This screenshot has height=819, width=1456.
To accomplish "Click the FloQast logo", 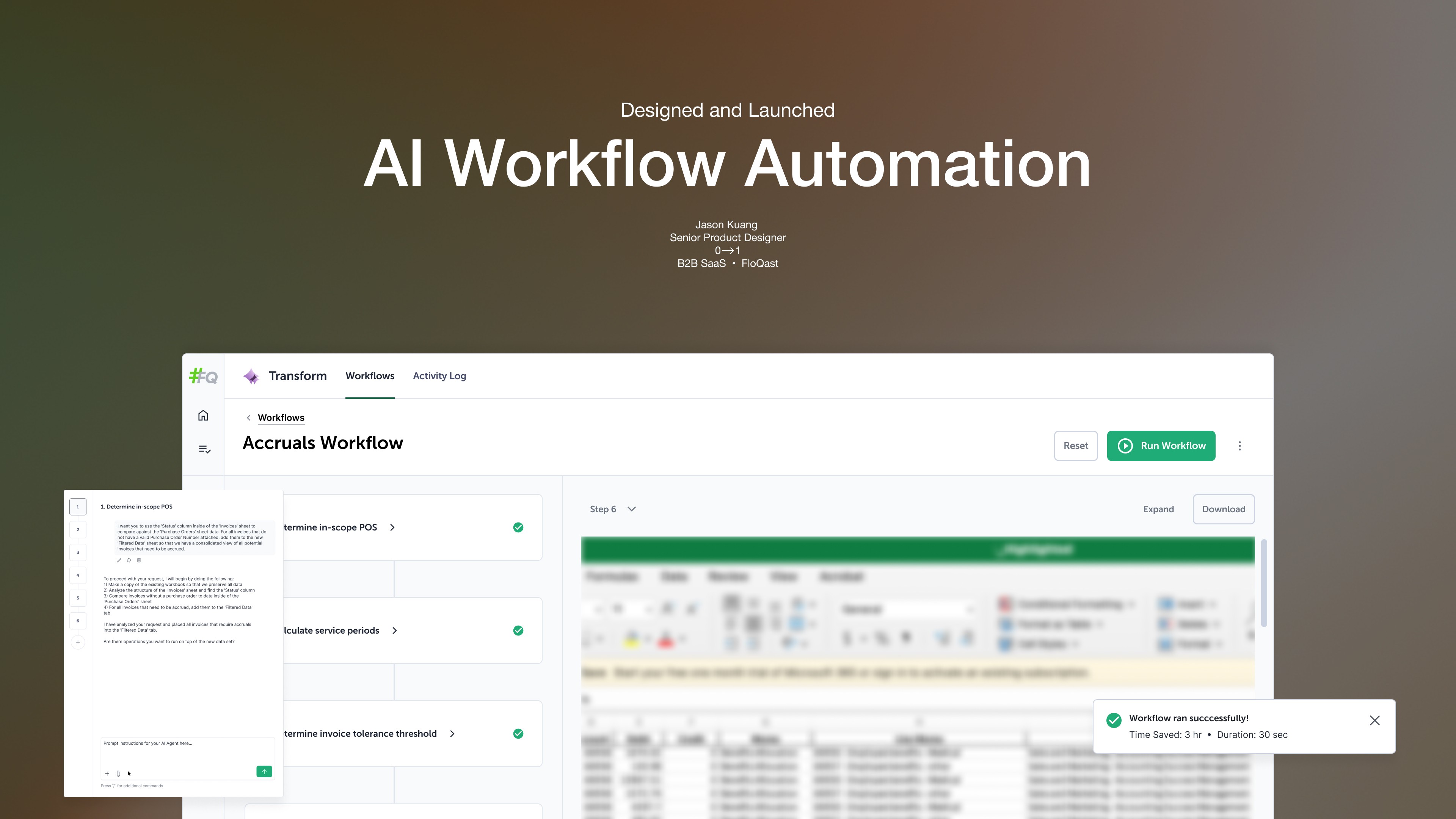I will tap(203, 376).
